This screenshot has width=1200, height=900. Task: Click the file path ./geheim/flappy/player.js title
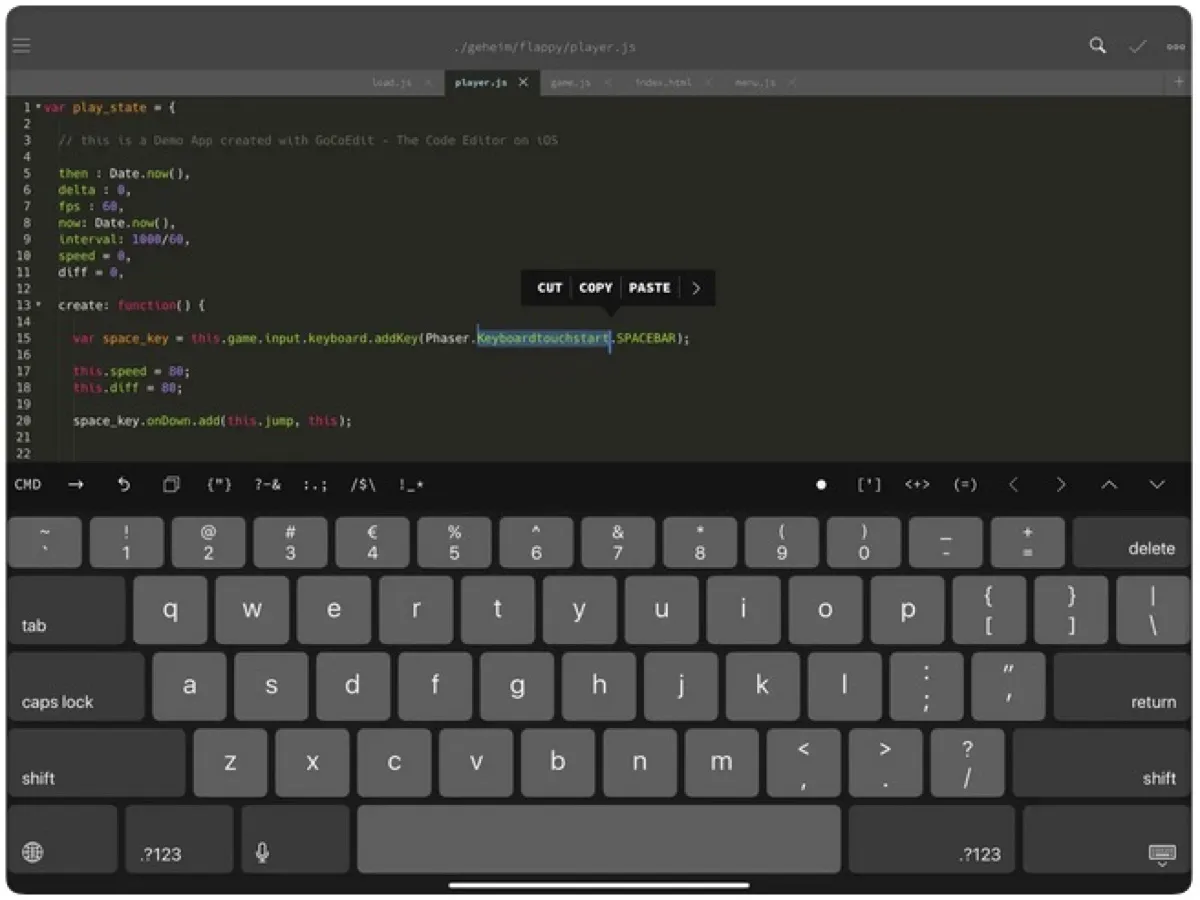click(x=544, y=47)
